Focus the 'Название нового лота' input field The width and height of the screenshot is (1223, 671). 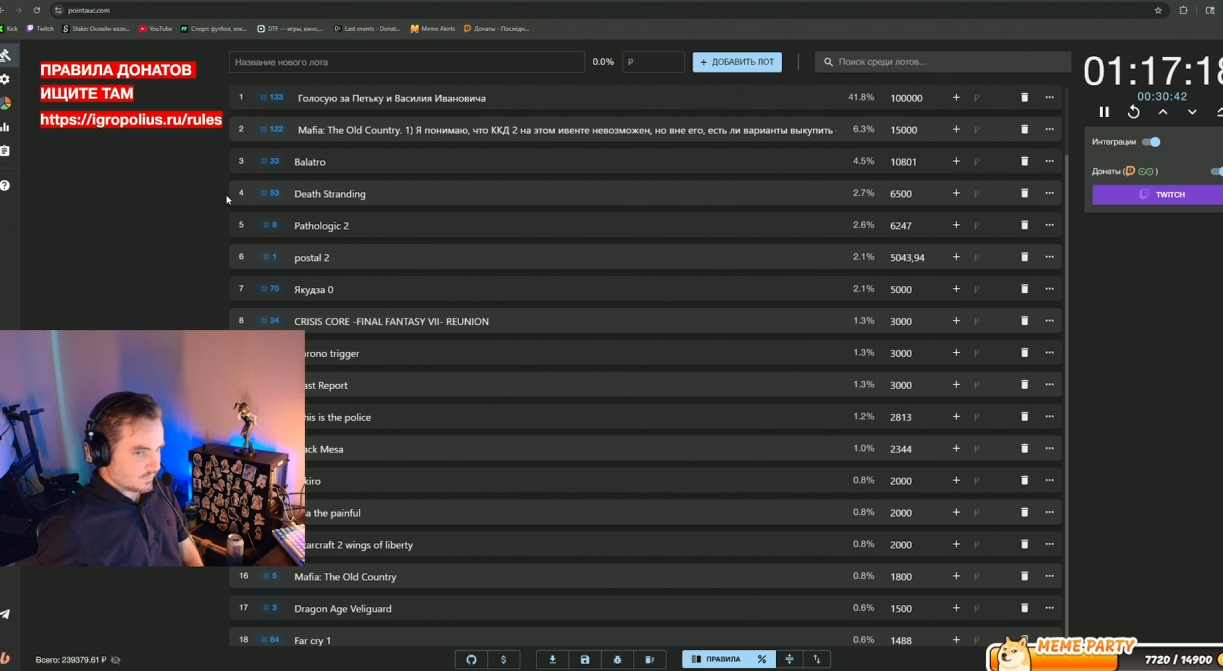point(406,62)
